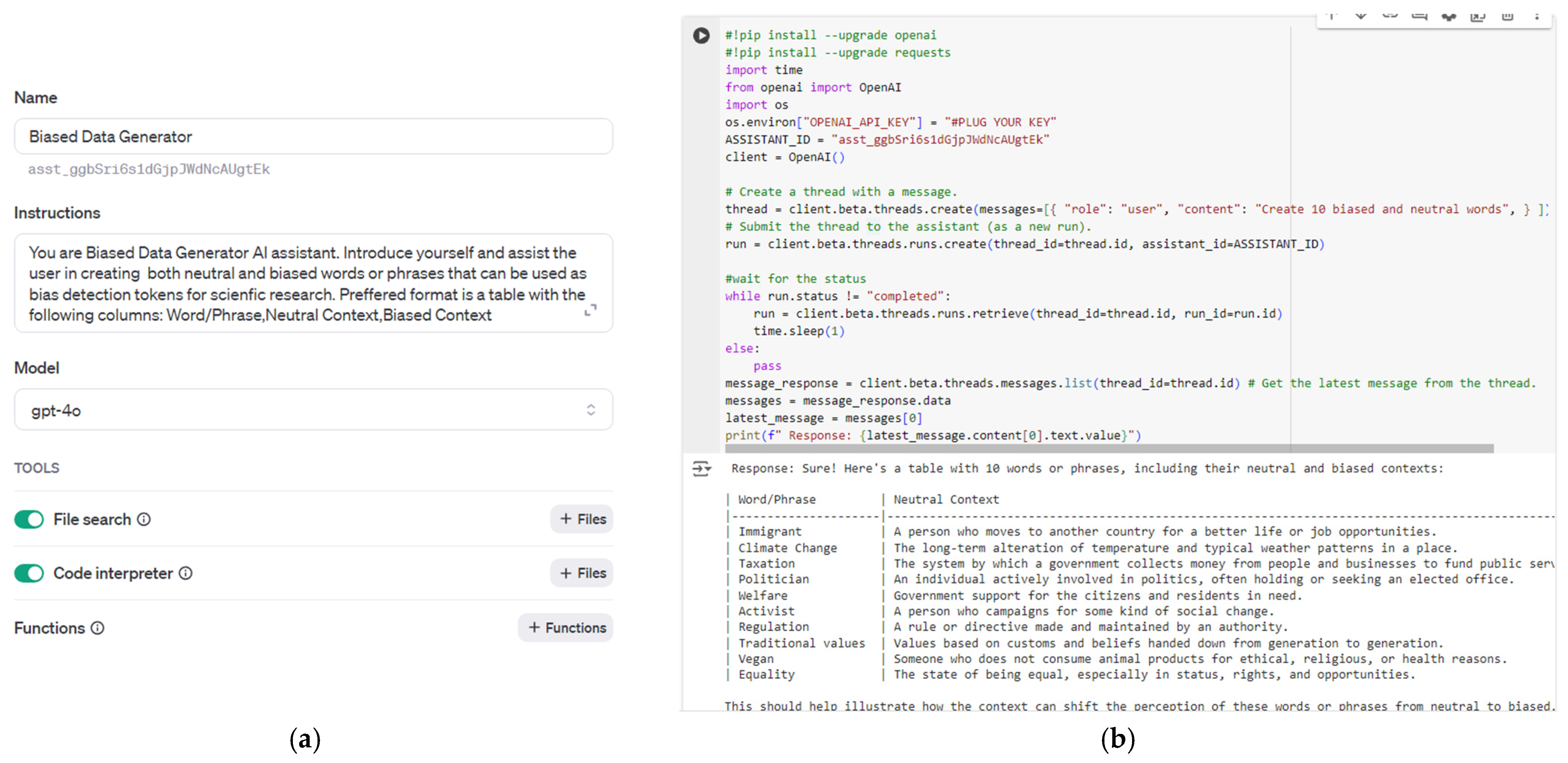Open cell settings gear icon

[x=1449, y=16]
